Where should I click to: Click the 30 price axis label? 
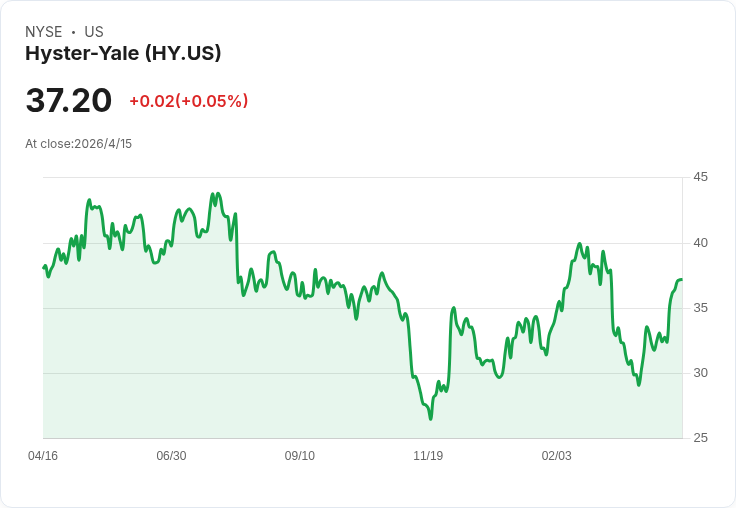point(701,373)
